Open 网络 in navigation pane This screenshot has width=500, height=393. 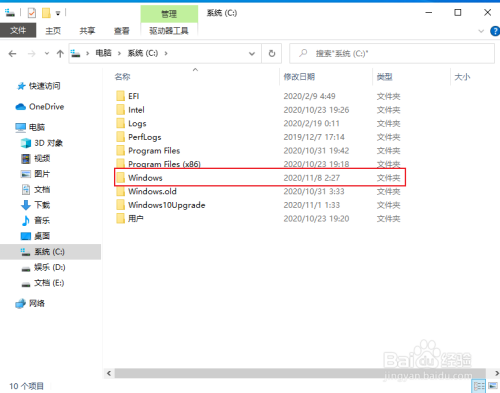(x=37, y=303)
